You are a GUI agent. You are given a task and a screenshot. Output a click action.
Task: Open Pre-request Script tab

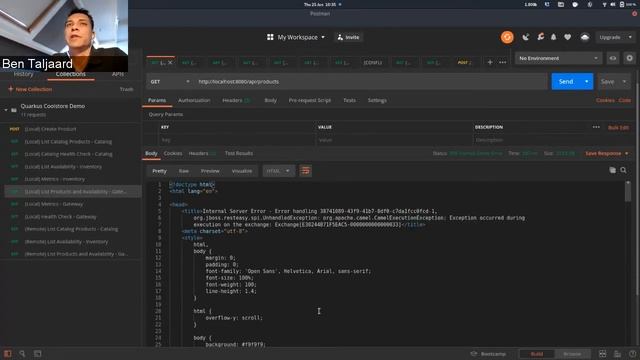[x=310, y=100]
